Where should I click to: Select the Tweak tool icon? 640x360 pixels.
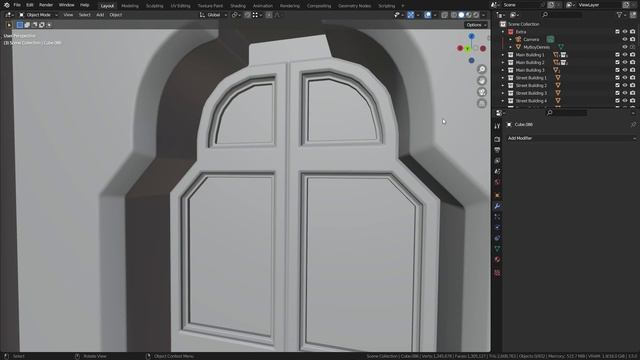point(9,25)
